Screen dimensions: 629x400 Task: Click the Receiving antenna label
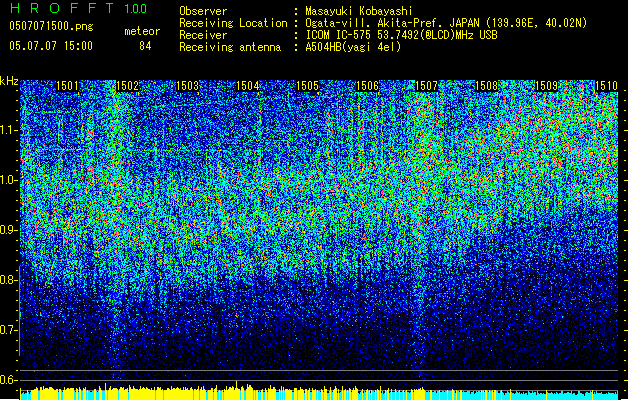[x=230, y=47]
